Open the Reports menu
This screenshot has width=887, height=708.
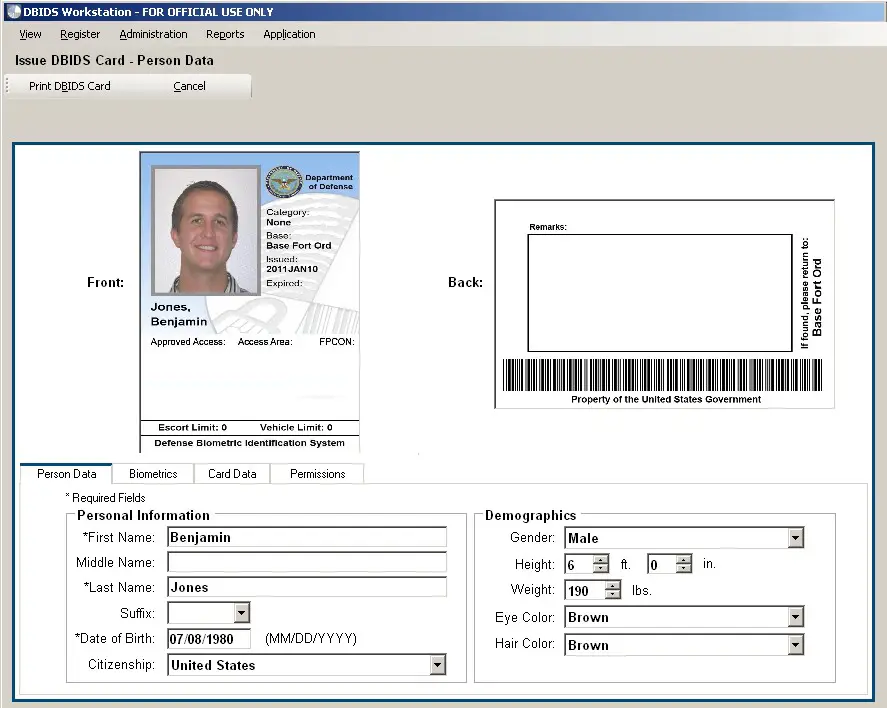[225, 34]
